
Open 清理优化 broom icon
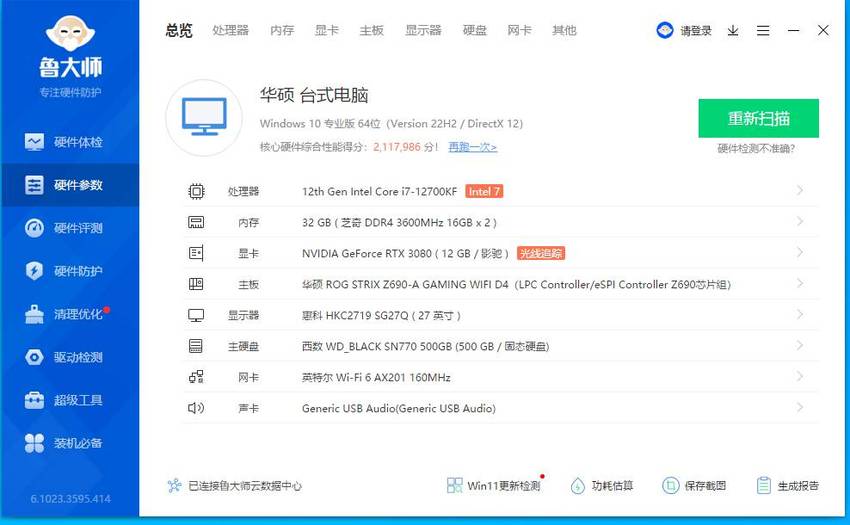click(x=34, y=314)
